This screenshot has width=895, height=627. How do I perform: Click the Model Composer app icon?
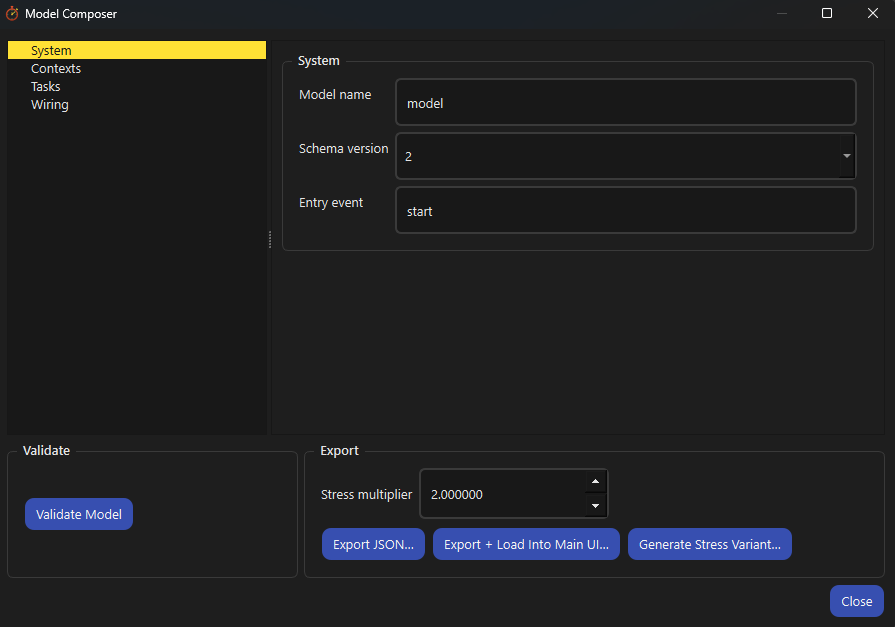pos(12,14)
